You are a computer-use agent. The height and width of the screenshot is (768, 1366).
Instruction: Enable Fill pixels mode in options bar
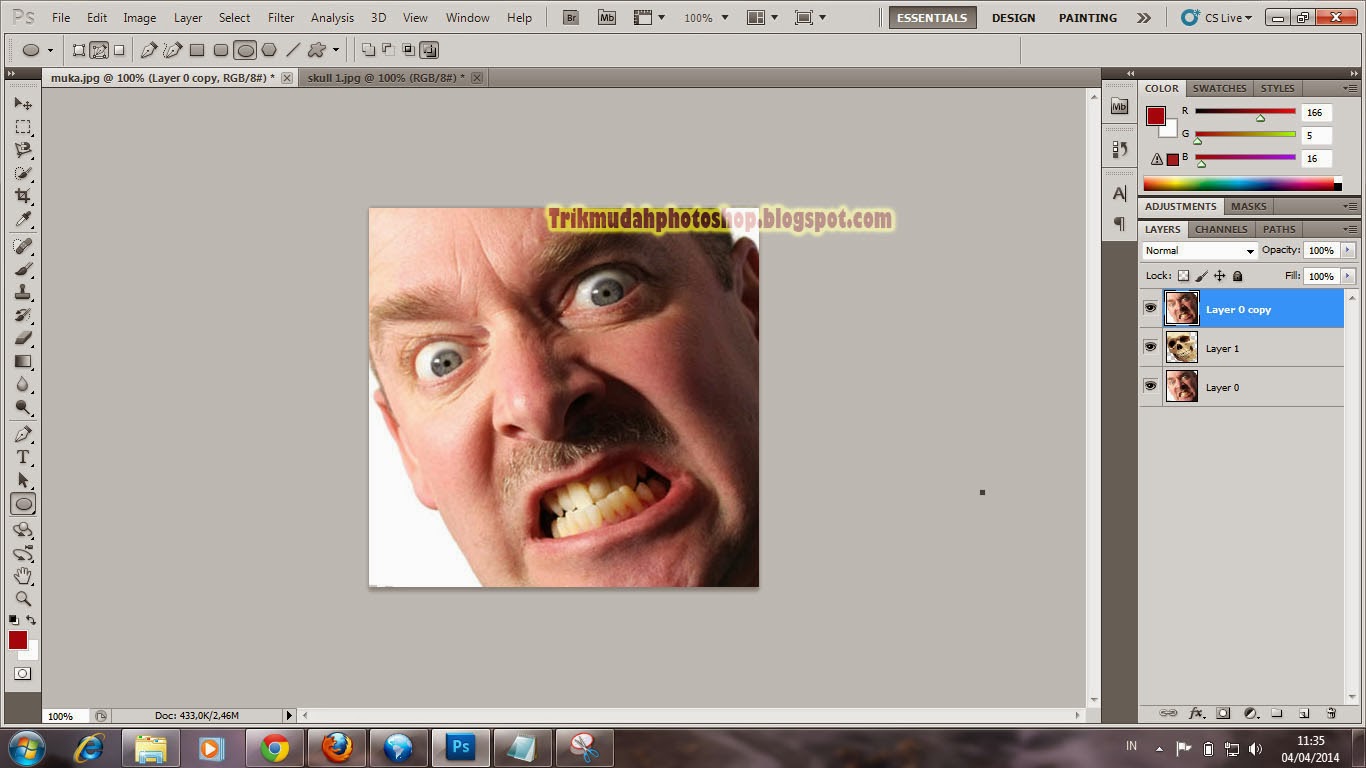tap(119, 50)
